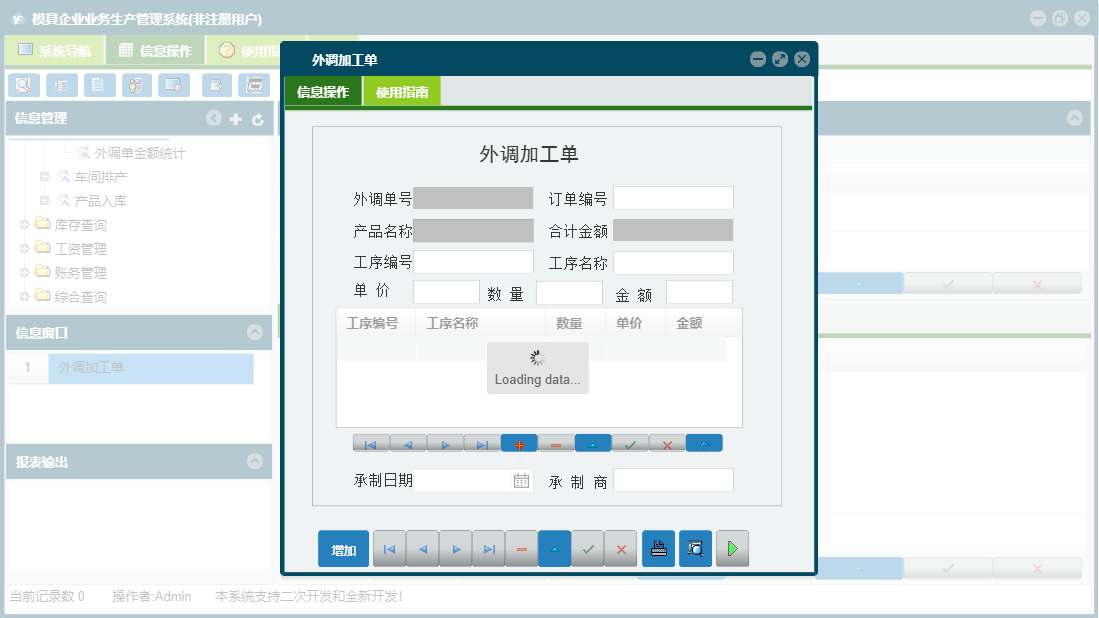This screenshot has height=618, width=1099.
Task: Add a grid row with red plus
Action: click(519, 444)
